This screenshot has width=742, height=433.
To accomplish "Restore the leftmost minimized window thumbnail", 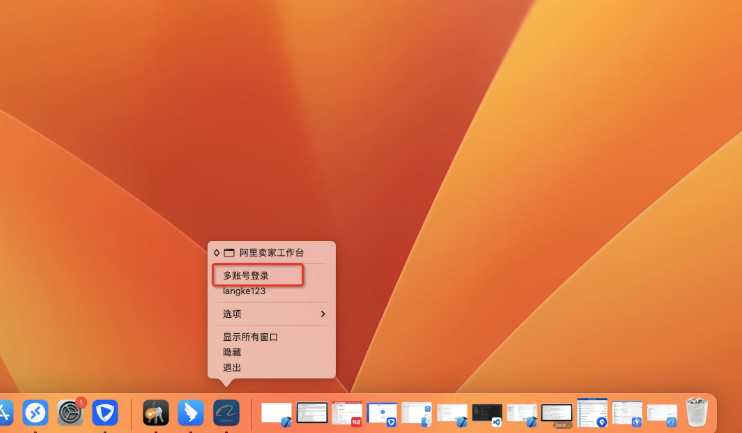I will click(276, 412).
